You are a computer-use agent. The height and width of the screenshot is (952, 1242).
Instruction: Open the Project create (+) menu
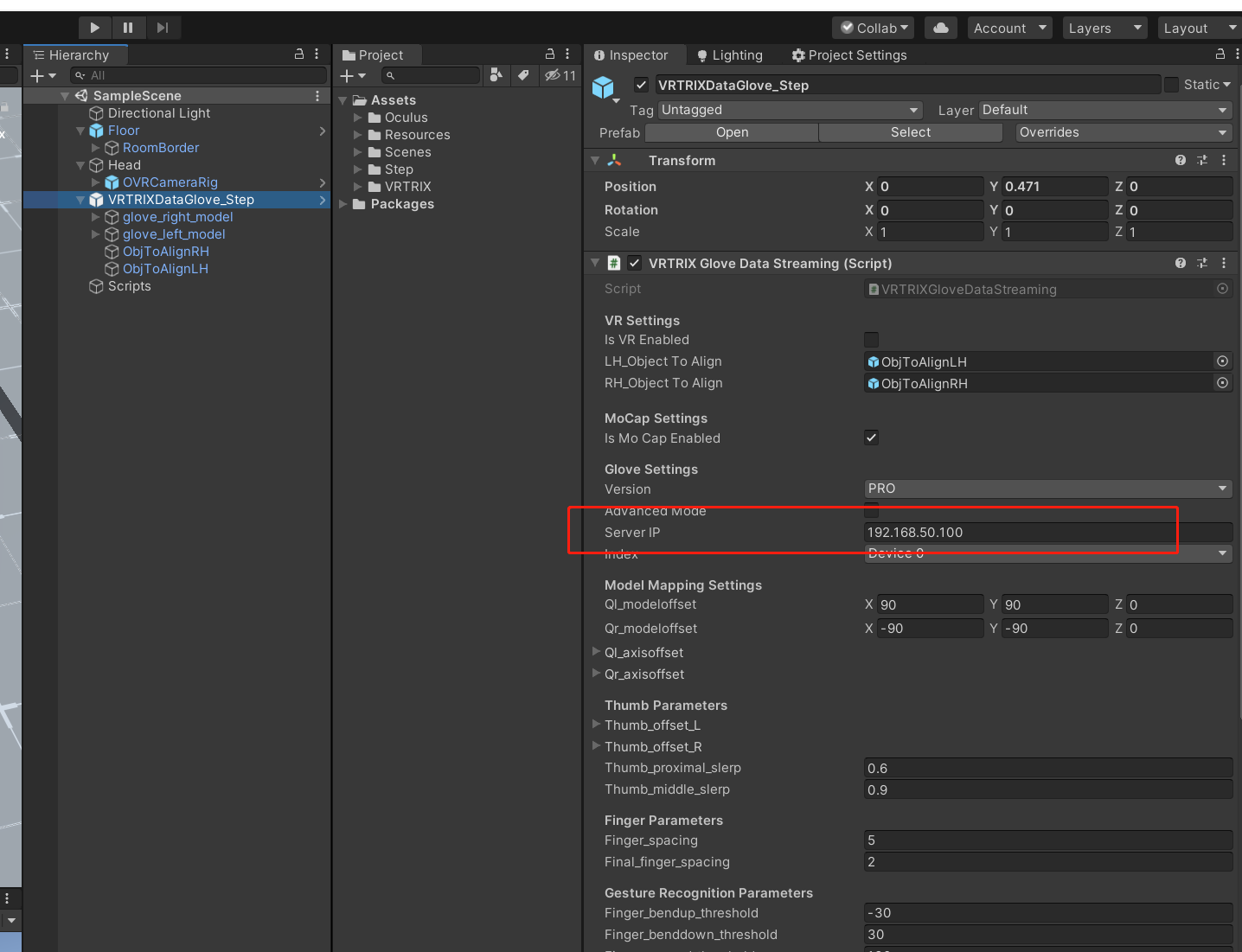[x=353, y=76]
